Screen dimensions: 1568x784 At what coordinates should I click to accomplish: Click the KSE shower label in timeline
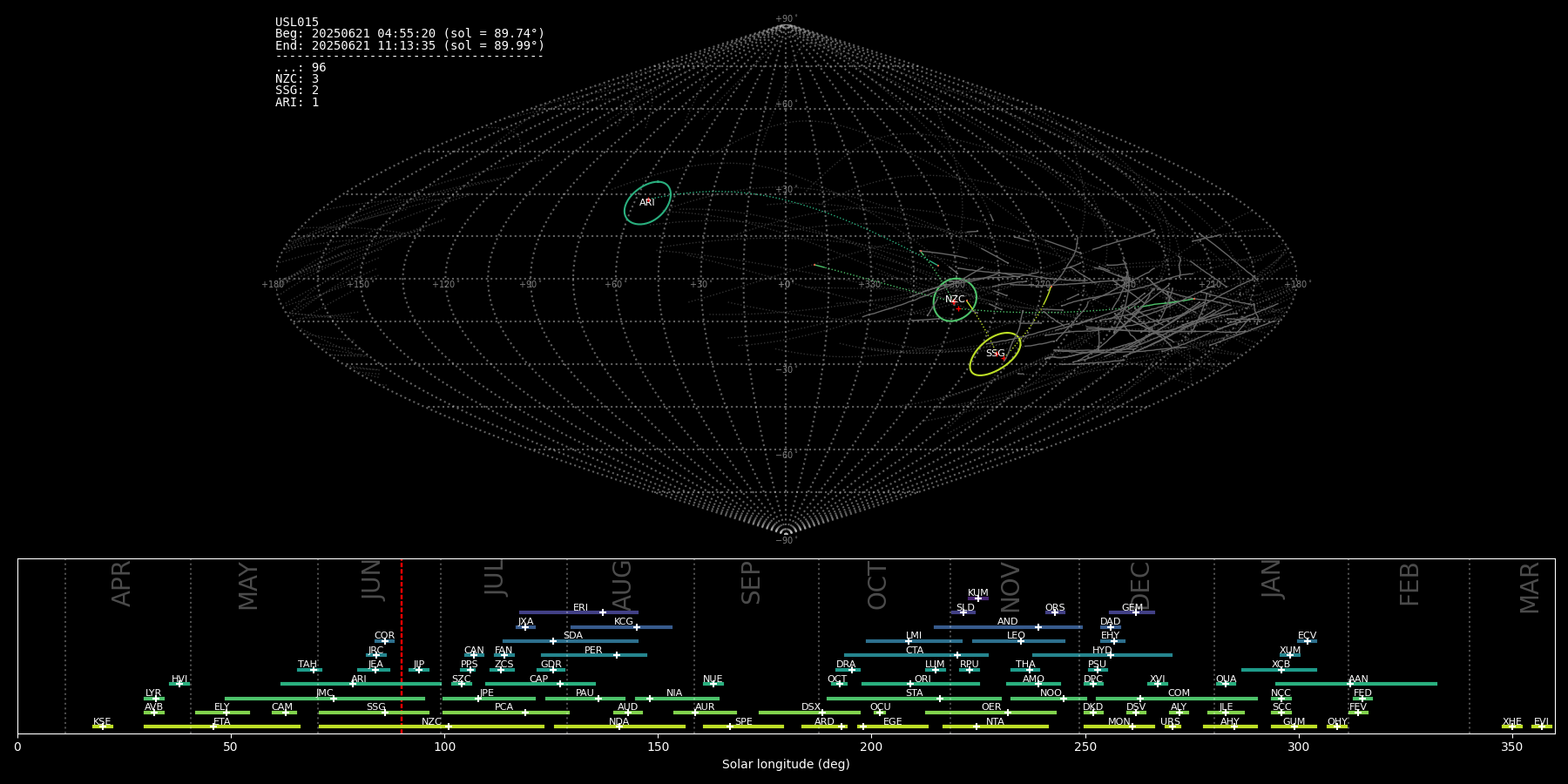102,722
